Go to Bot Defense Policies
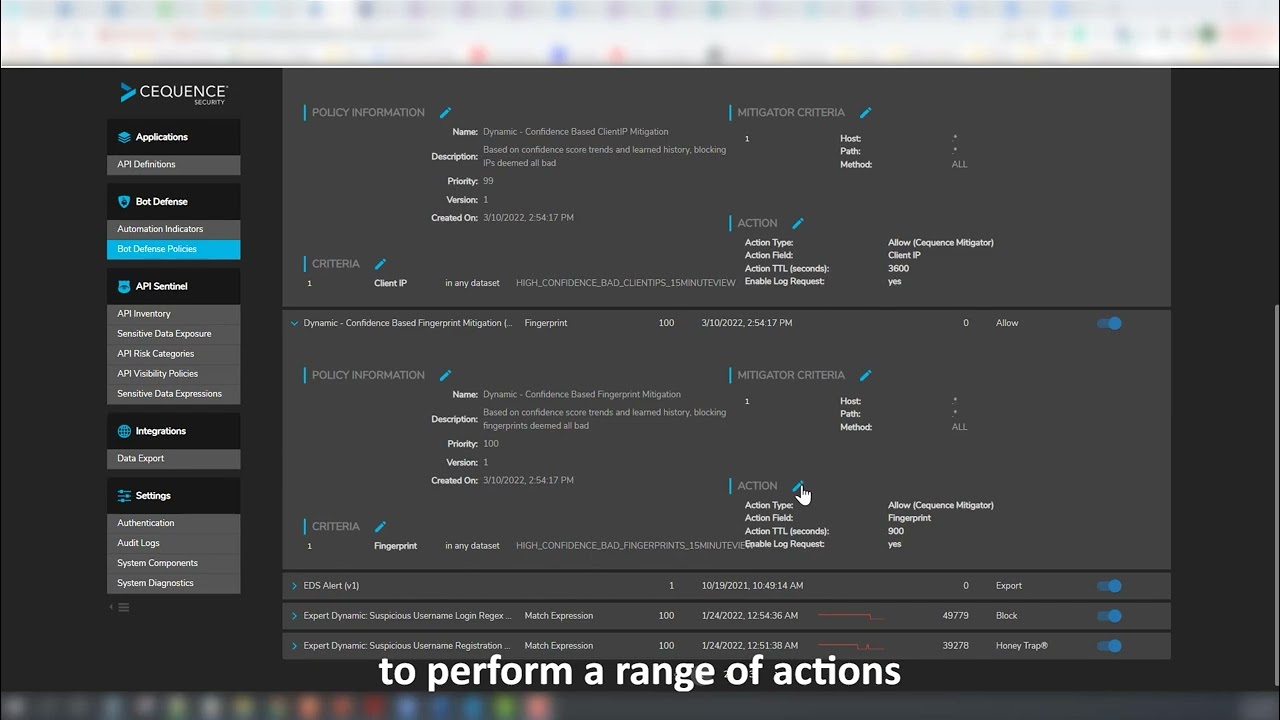The height and width of the screenshot is (720, 1280). point(173,248)
